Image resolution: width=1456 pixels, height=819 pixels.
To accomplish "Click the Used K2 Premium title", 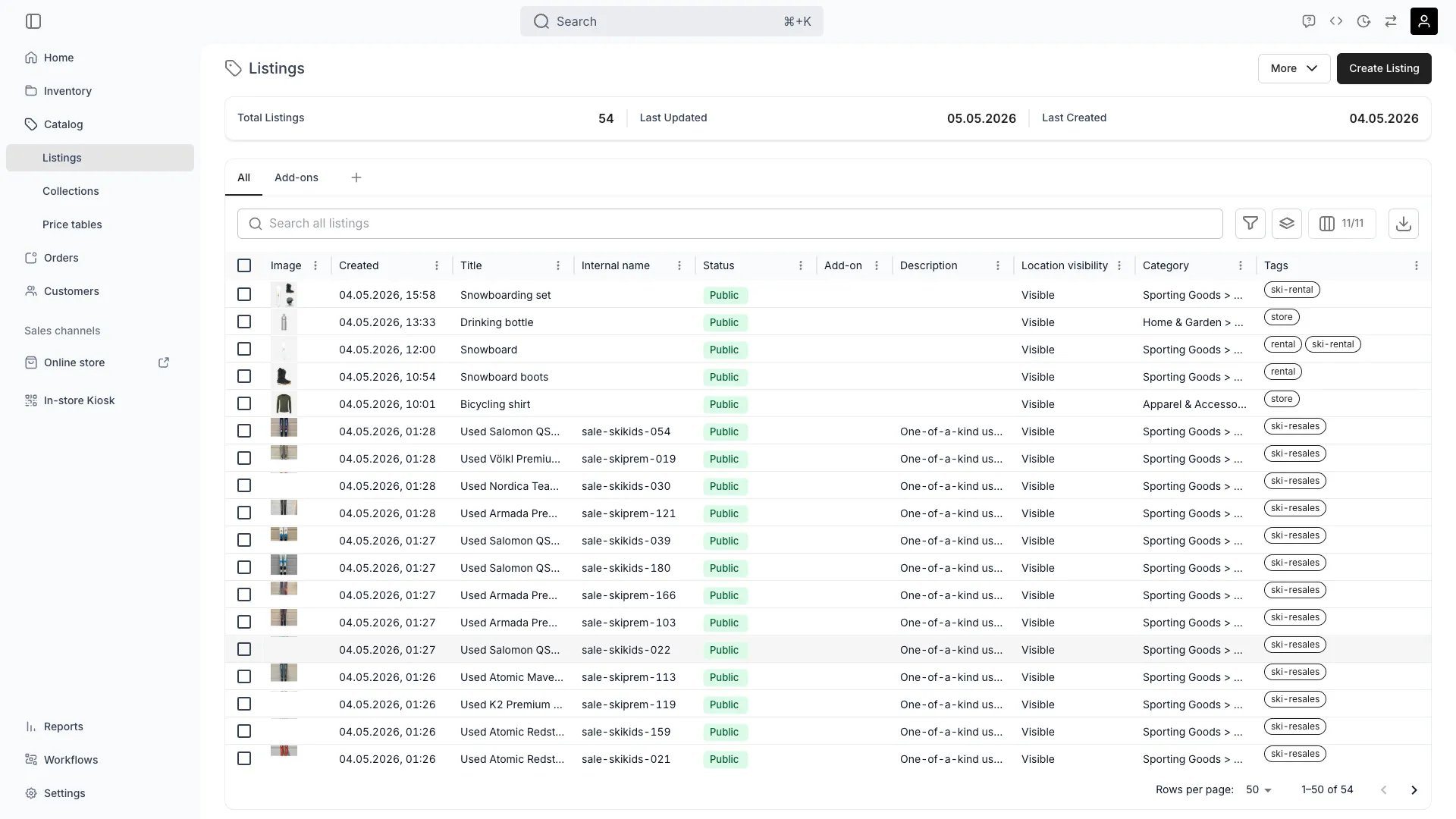I will point(511,704).
